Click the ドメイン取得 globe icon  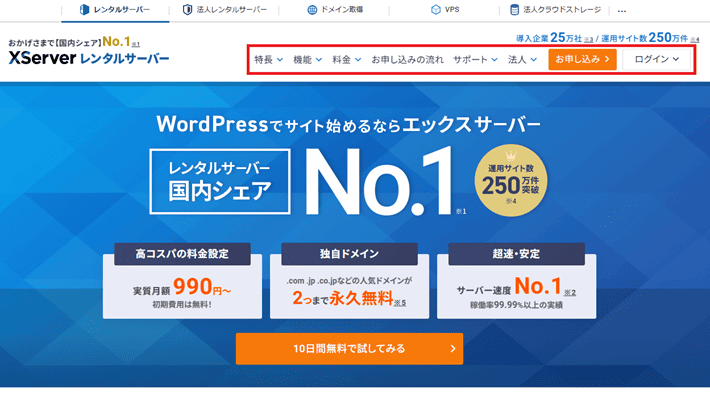[x=312, y=10]
